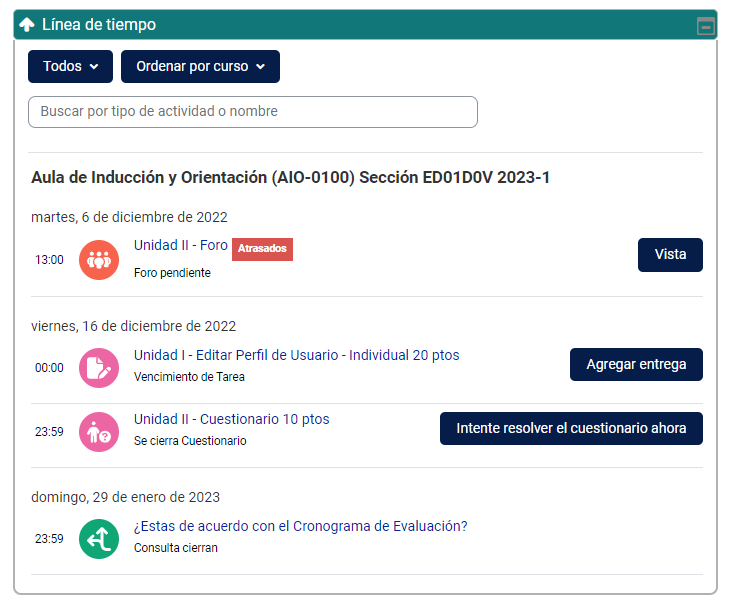Click the Agregar entrega button
Viewport: 730px width, 610px height.
point(636,364)
